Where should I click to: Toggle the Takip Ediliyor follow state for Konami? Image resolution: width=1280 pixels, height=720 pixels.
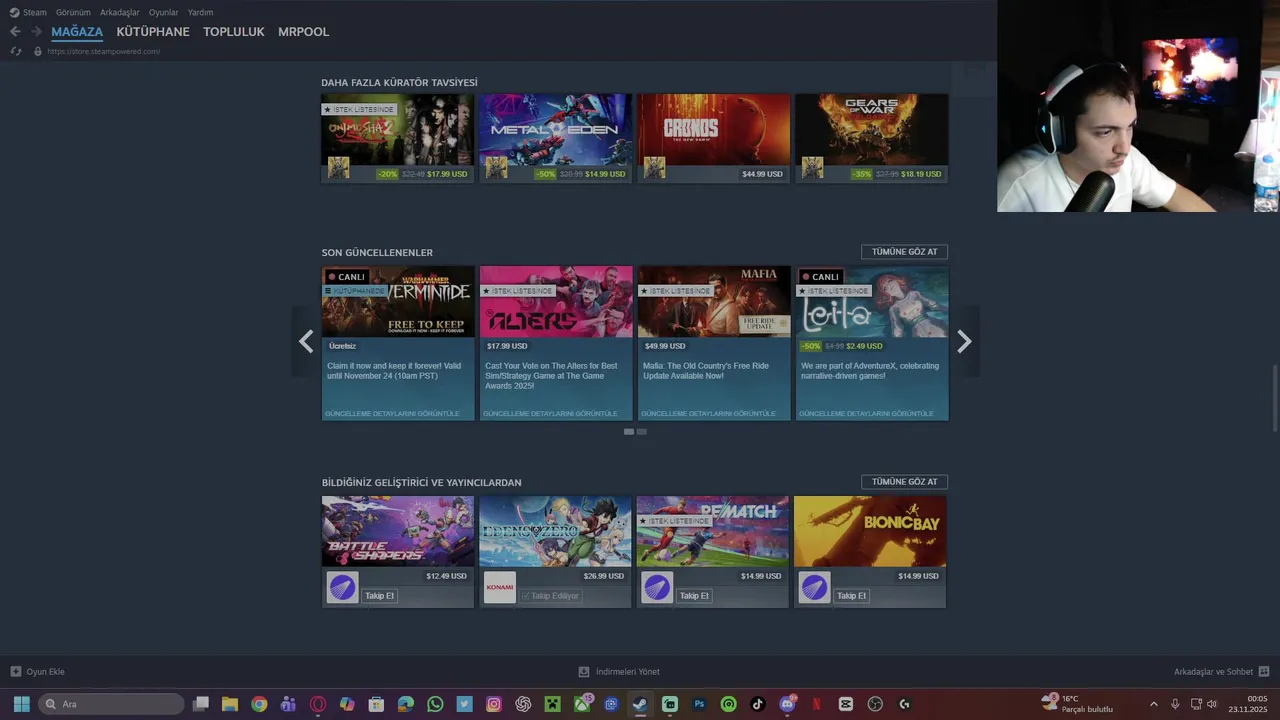551,596
